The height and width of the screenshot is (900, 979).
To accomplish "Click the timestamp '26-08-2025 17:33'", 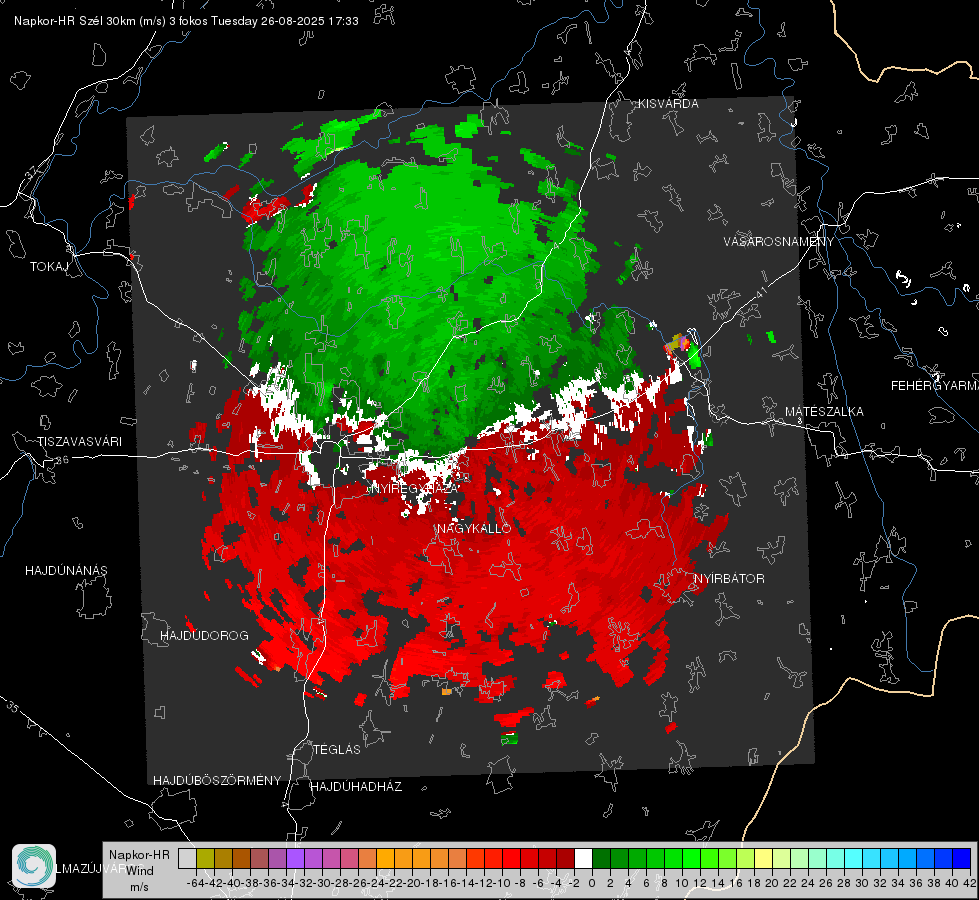I will (310, 21).
